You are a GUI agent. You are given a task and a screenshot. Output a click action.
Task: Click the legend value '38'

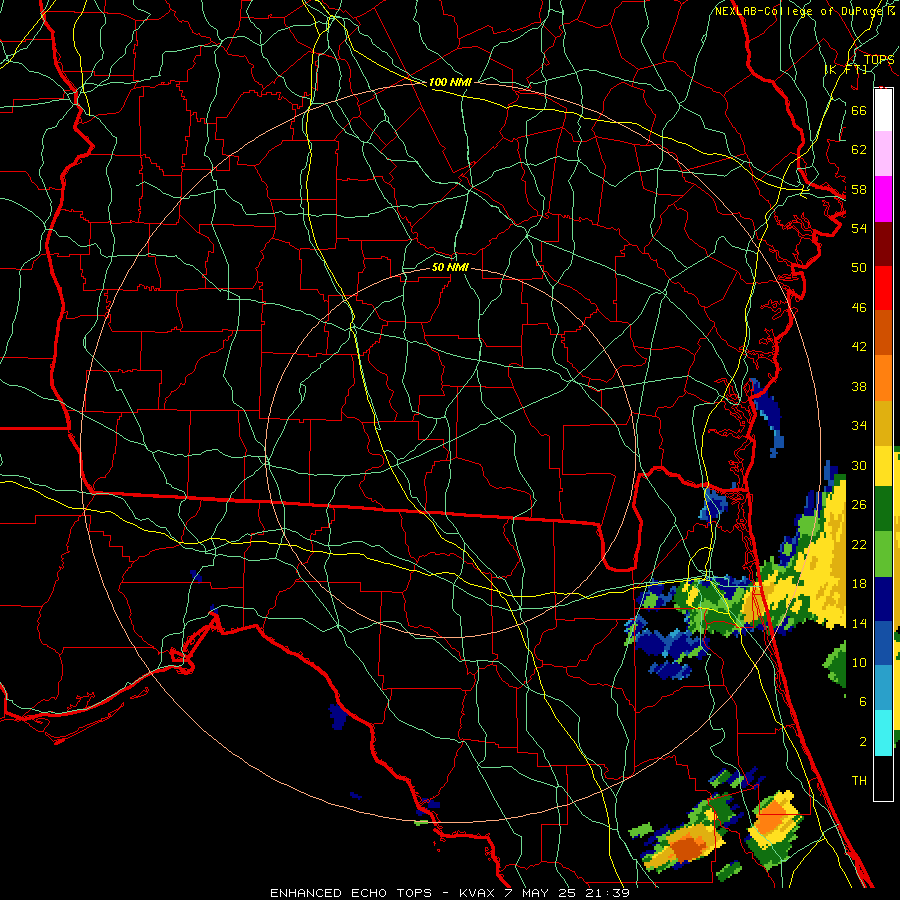point(859,386)
